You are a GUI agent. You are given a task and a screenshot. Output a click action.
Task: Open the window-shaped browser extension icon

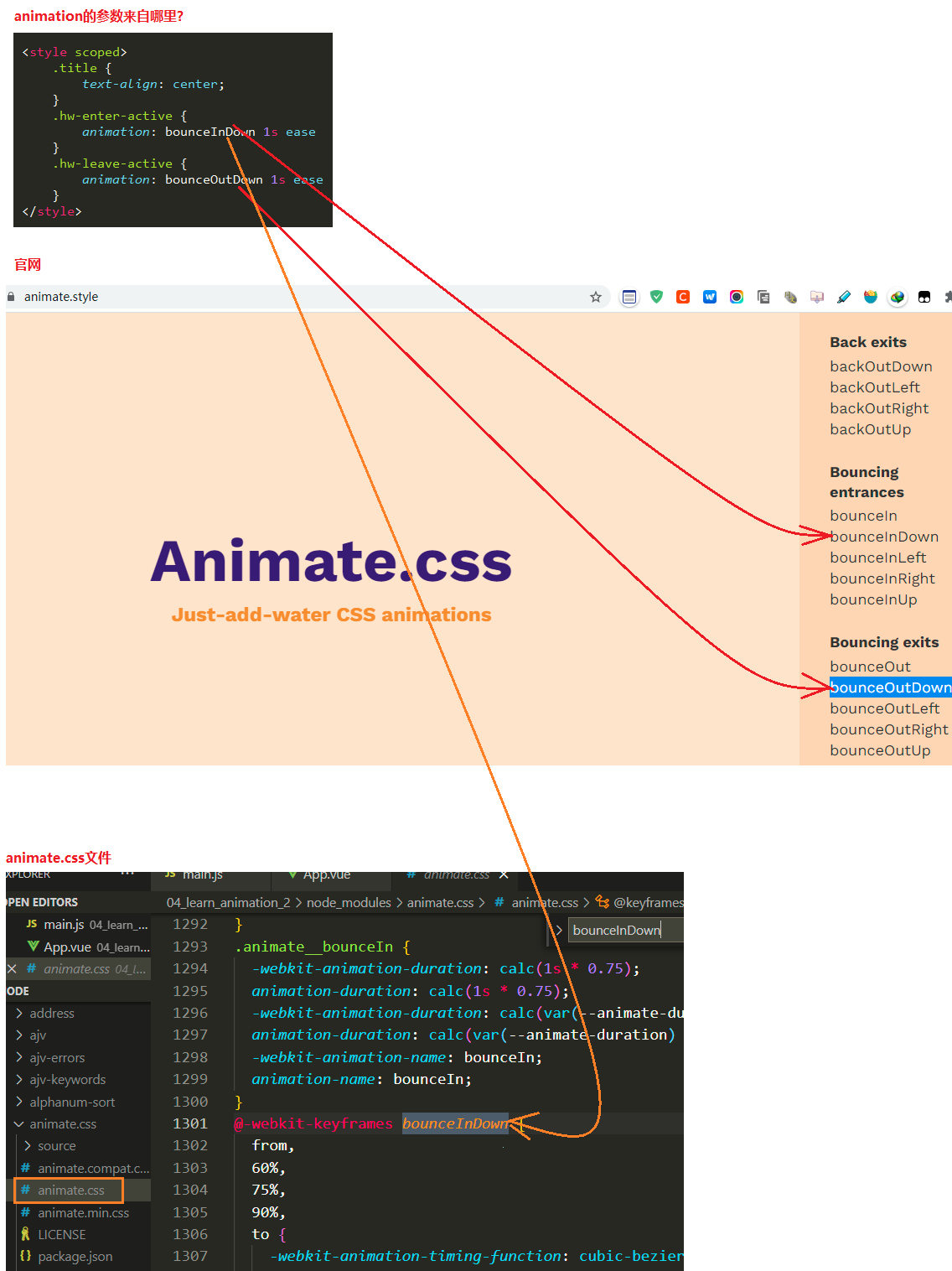(629, 297)
